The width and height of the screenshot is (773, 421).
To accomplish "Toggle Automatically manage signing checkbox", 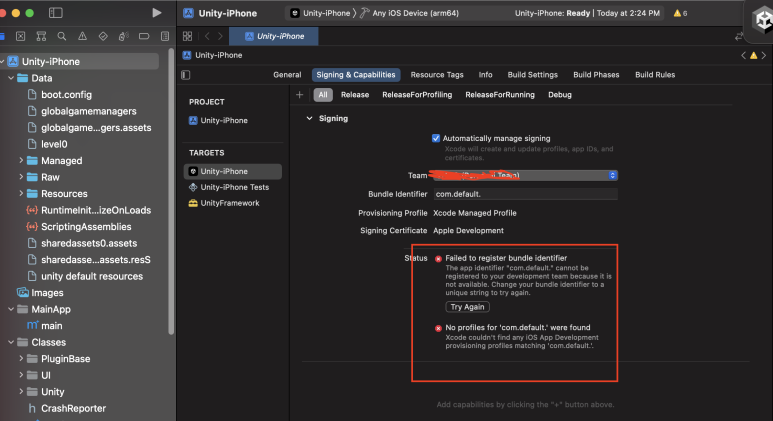I will pyautogui.click(x=436, y=139).
